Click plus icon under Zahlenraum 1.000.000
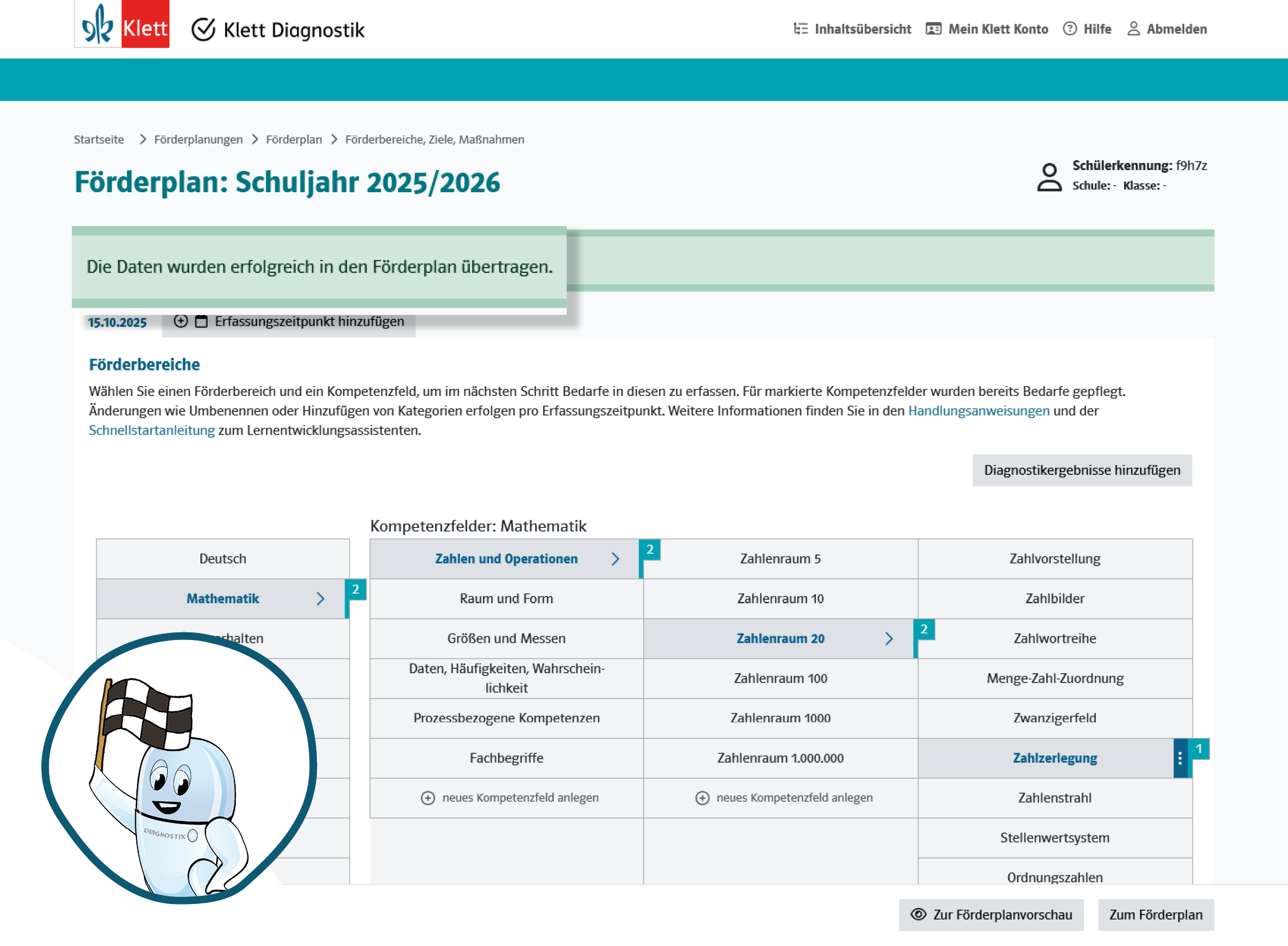The height and width of the screenshot is (946, 1288). point(702,799)
